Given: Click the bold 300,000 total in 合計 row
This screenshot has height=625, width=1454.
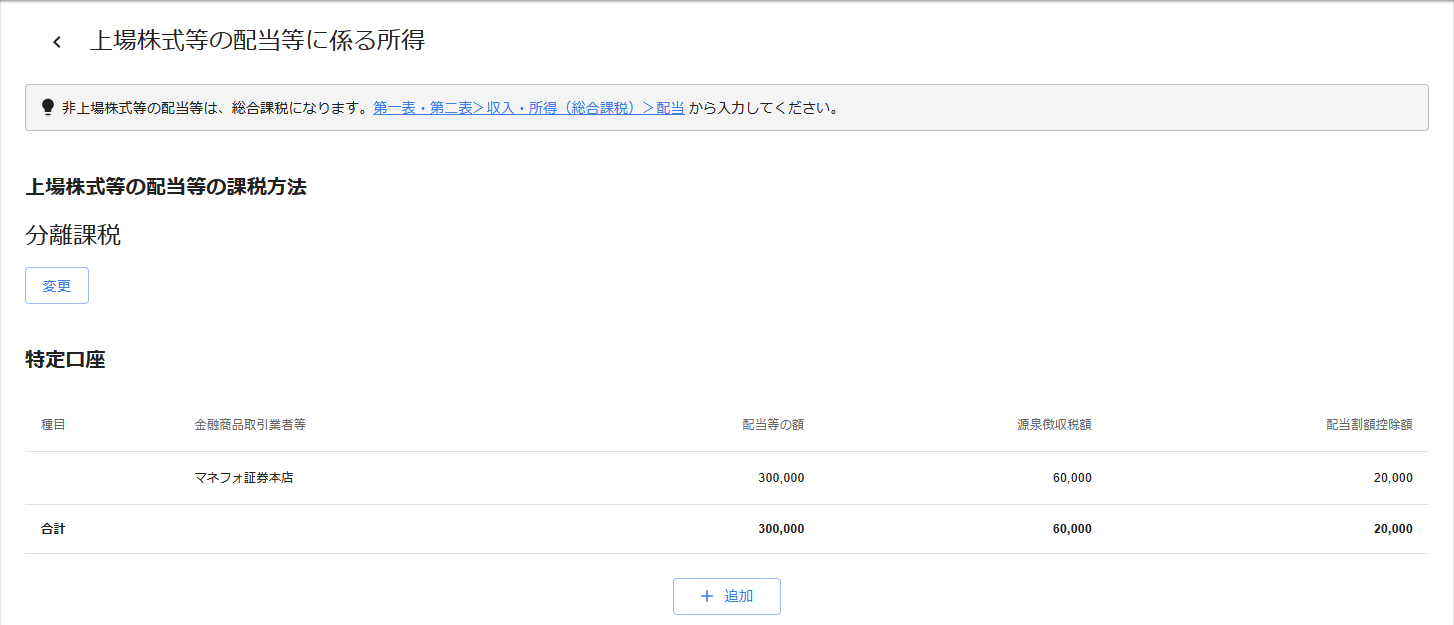Looking at the screenshot, I should pyautogui.click(x=780, y=529).
